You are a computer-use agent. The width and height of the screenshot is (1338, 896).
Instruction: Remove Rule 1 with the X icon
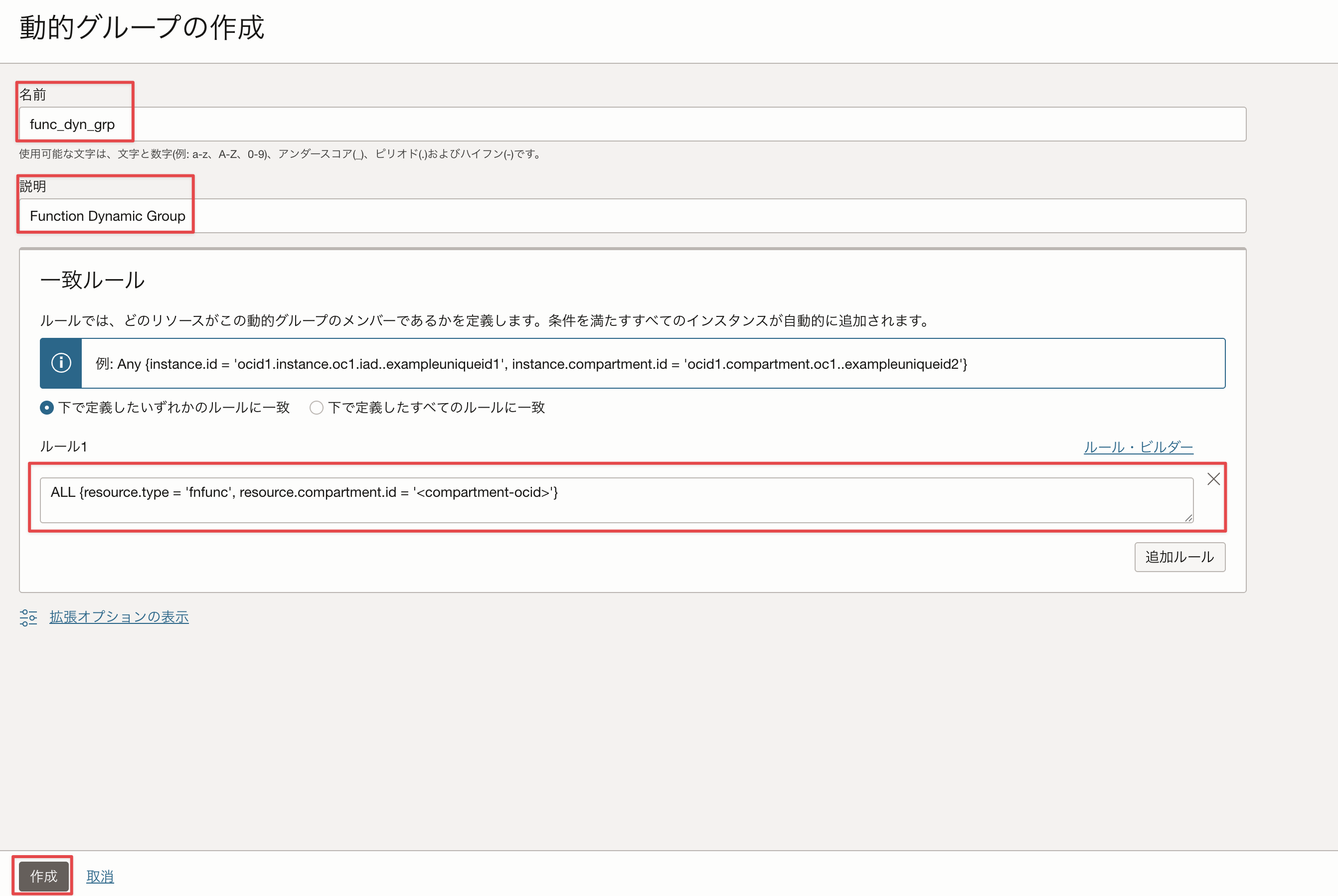pyautogui.click(x=1213, y=479)
